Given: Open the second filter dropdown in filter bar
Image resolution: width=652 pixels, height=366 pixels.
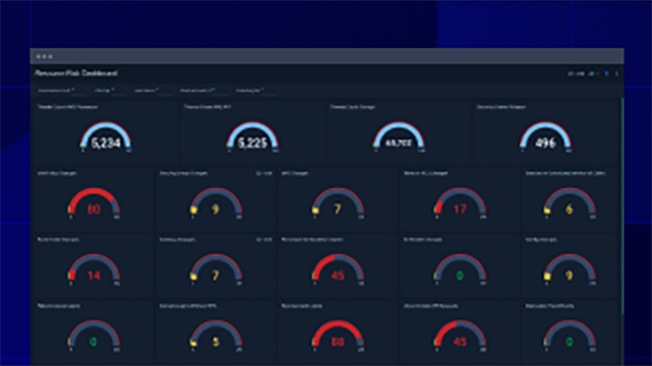Looking at the screenshot, I should [x=104, y=90].
